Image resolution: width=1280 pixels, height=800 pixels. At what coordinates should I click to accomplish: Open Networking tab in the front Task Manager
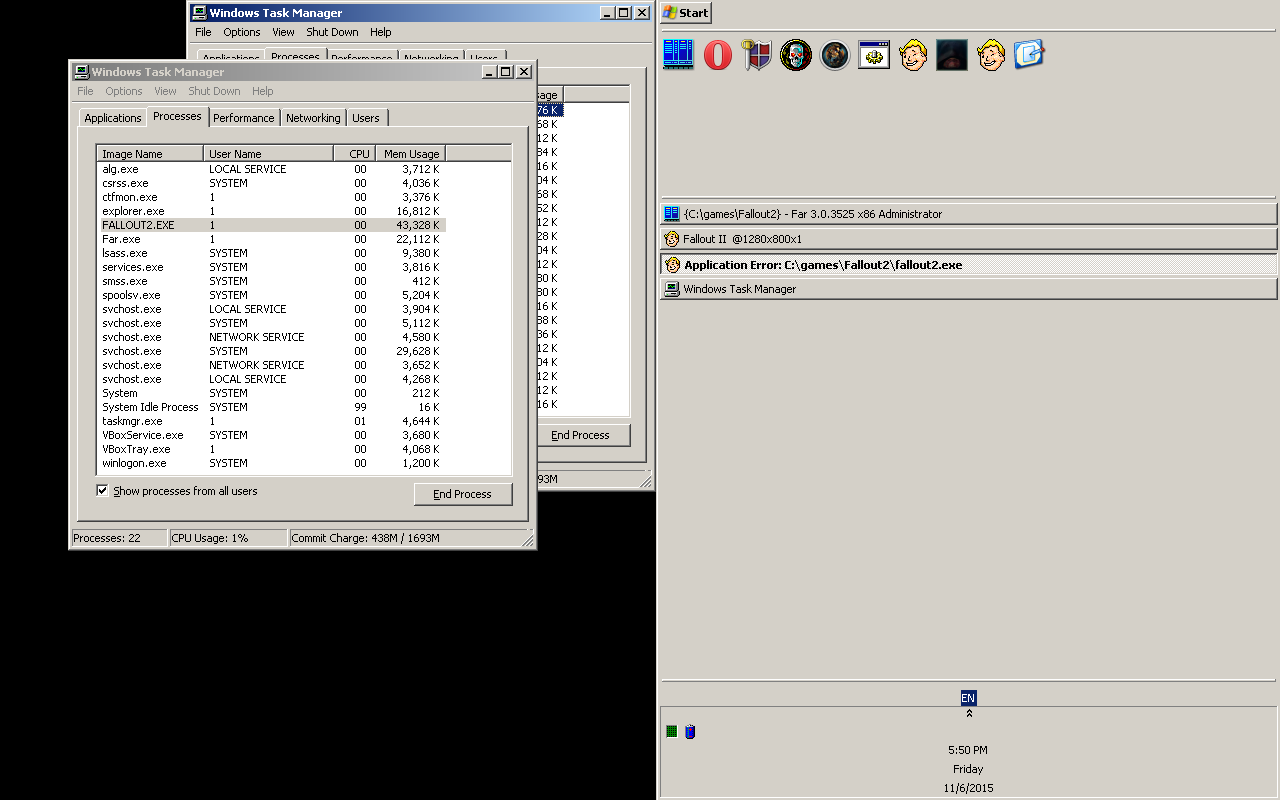pyautogui.click(x=313, y=118)
